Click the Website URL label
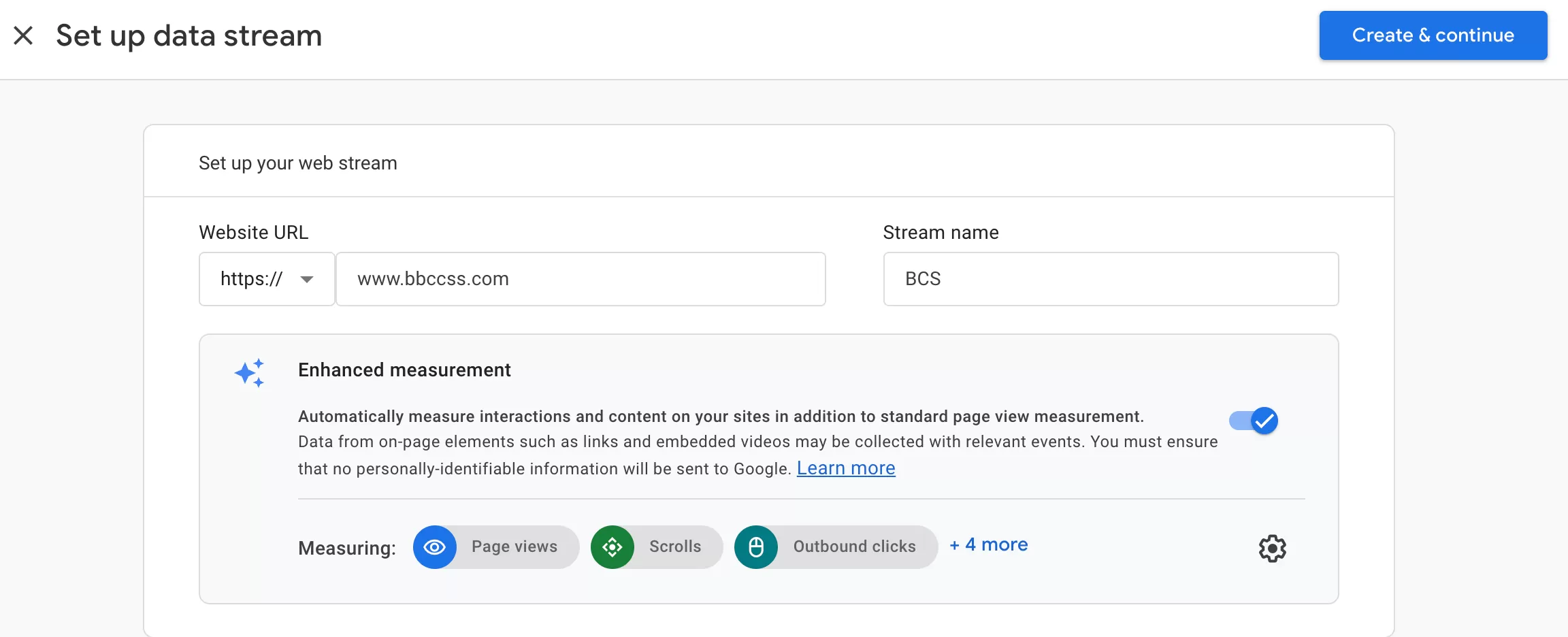Viewport: 1568px width, 637px height. click(254, 233)
